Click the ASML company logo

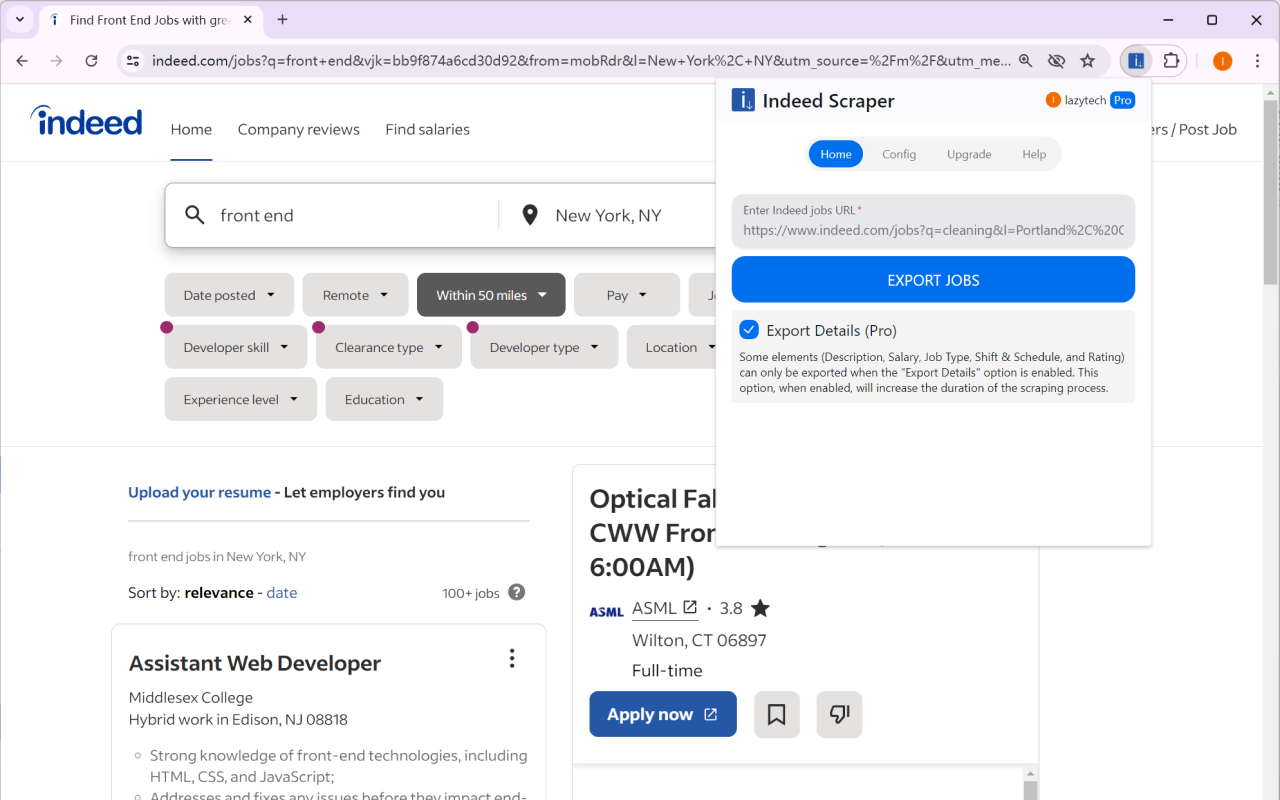tap(606, 611)
